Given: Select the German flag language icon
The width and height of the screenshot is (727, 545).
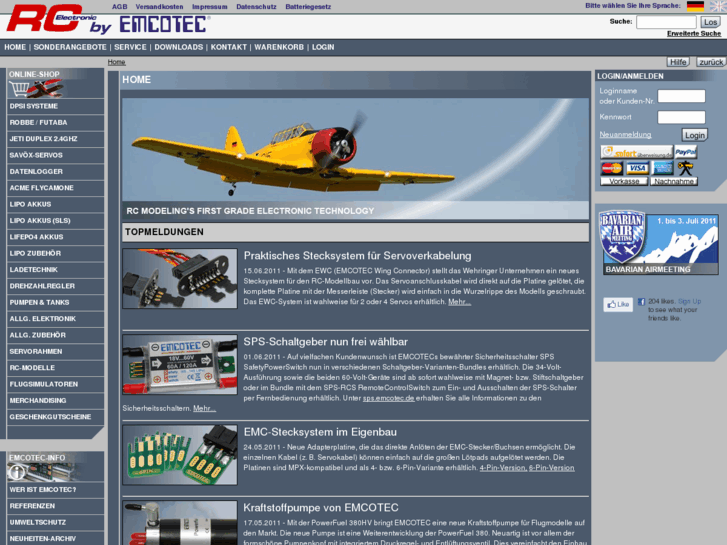Looking at the screenshot, I should pyautogui.click(x=695, y=6).
